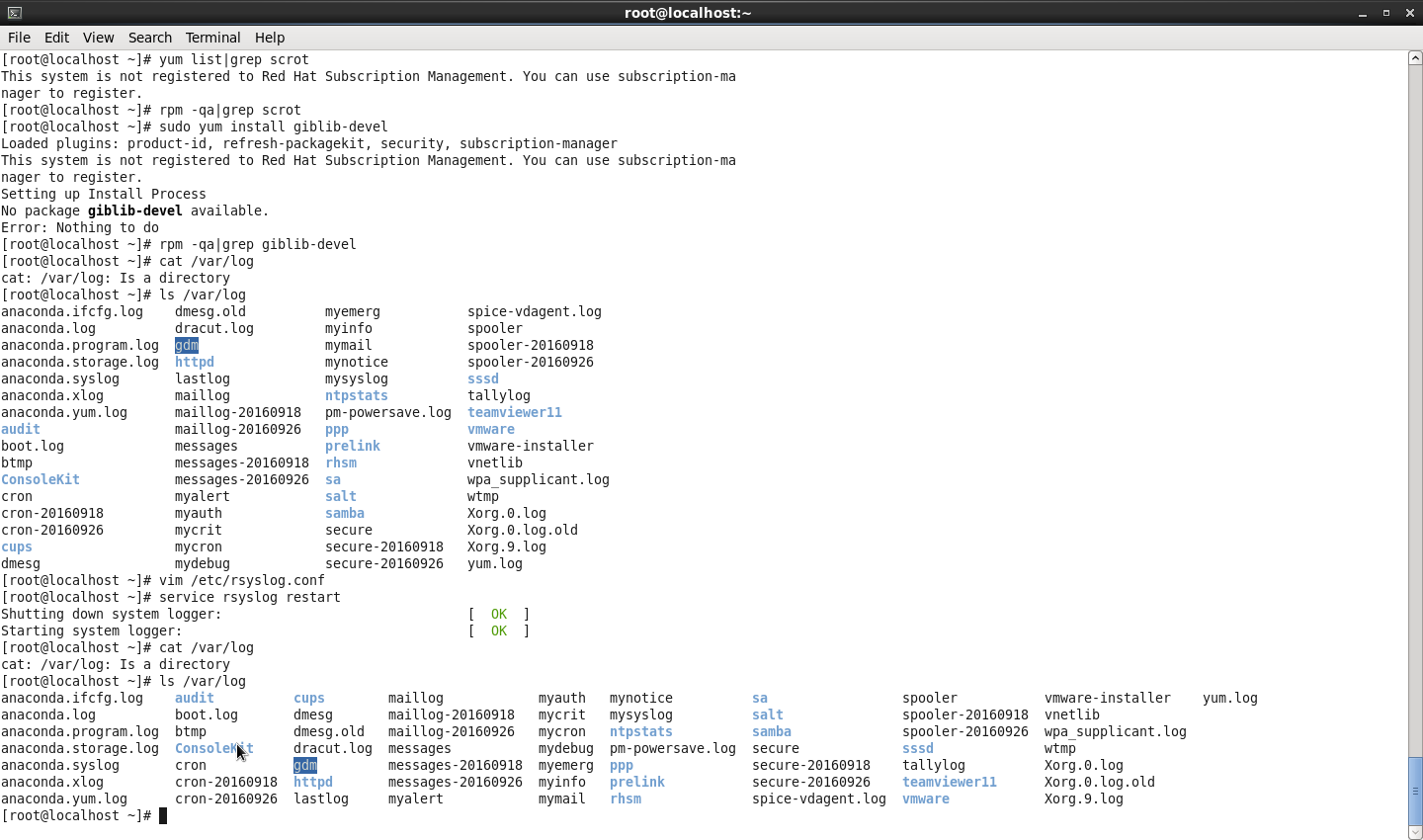
Task: Click vmware-installer in the second ls listing
Action: pyautogui.click(x=1108, y=698)
